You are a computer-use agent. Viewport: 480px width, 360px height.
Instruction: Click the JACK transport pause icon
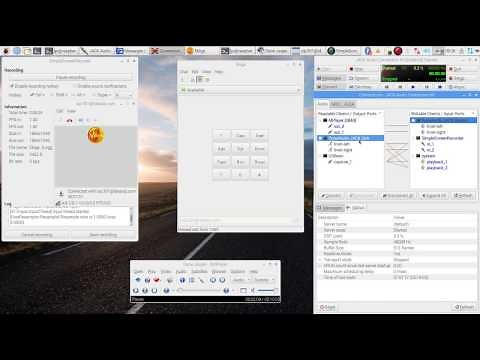coord(426,87)
